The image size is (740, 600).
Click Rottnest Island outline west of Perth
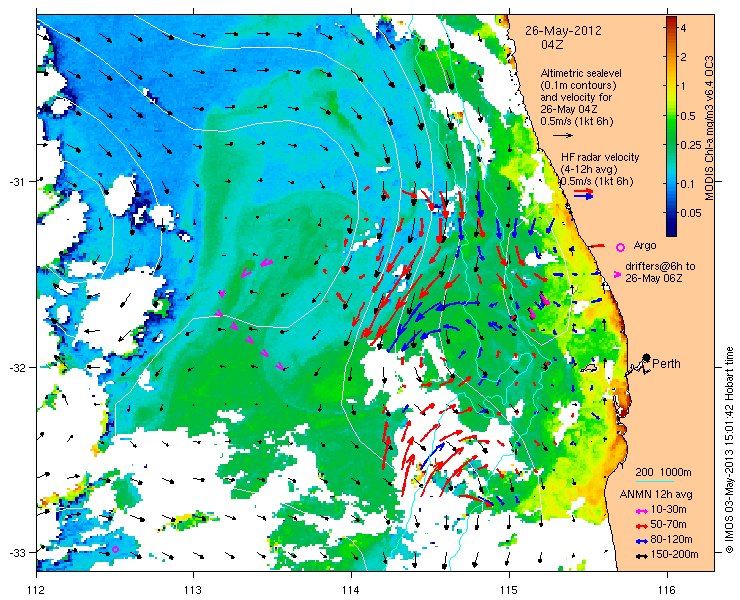588,368
